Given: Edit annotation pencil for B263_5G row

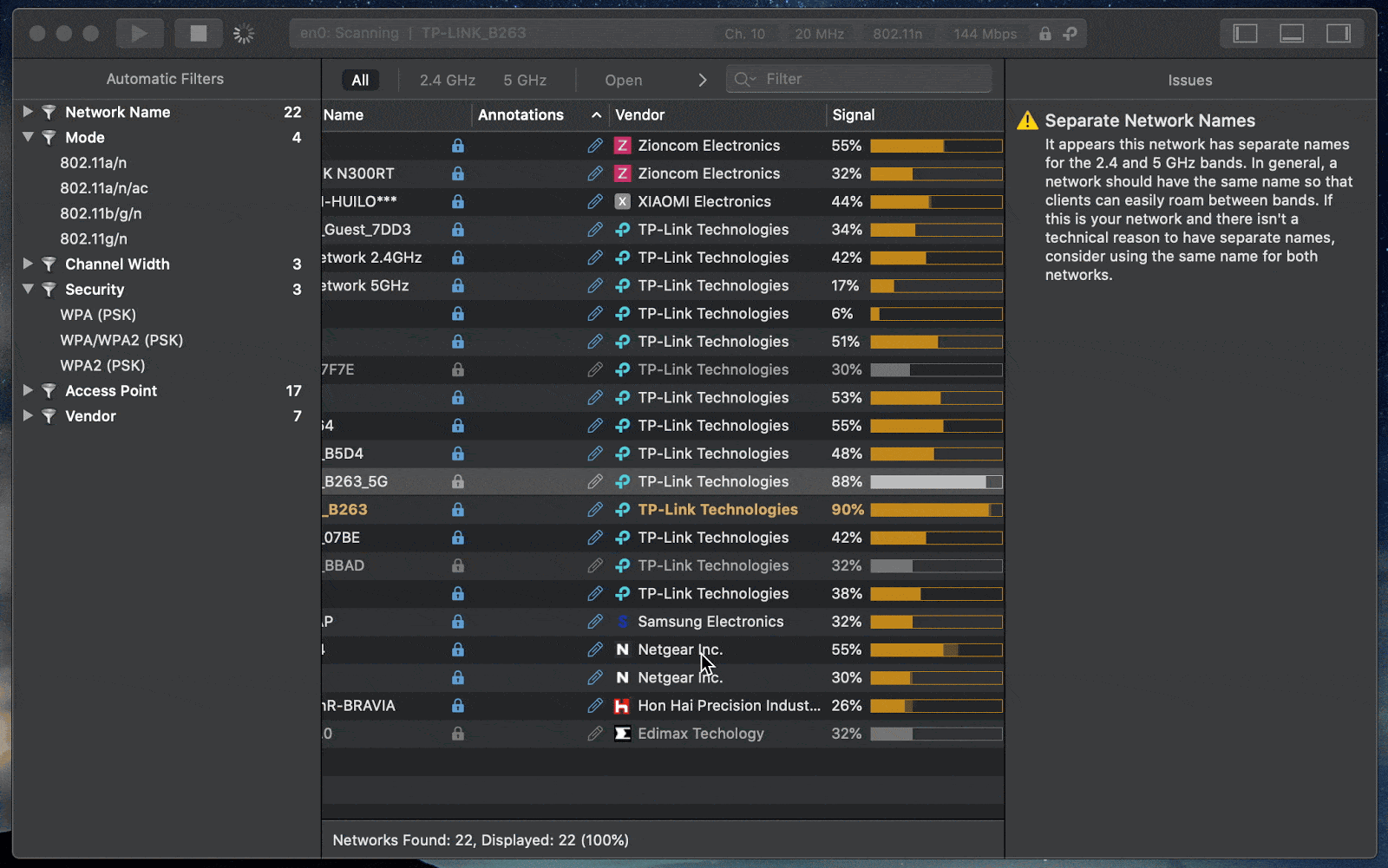Looking at the screenshot, I should click(x=595, y=481).
